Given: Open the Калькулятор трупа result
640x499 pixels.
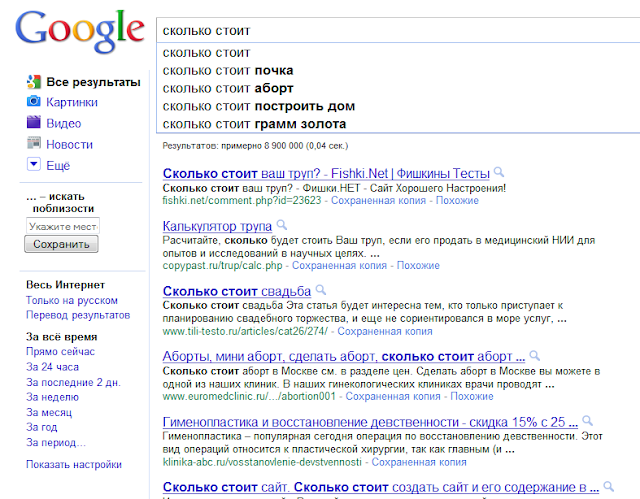Looking at the screenshot, I should pos(217,226).
